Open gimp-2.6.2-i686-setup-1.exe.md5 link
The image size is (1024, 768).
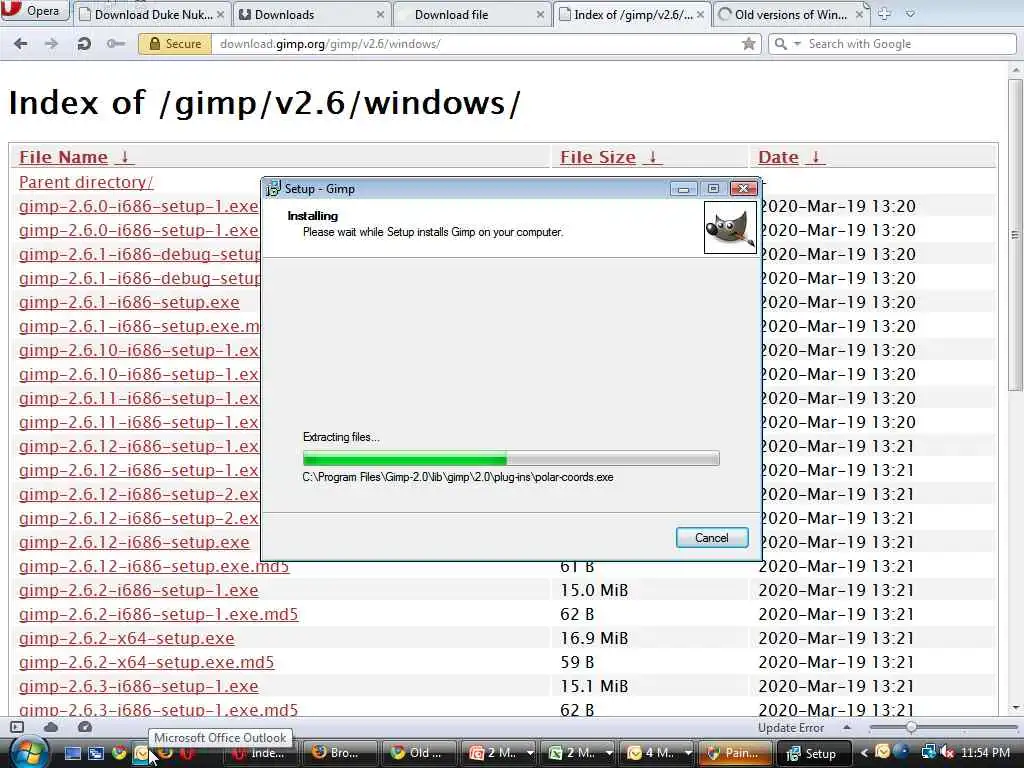(x=158, y=615)
